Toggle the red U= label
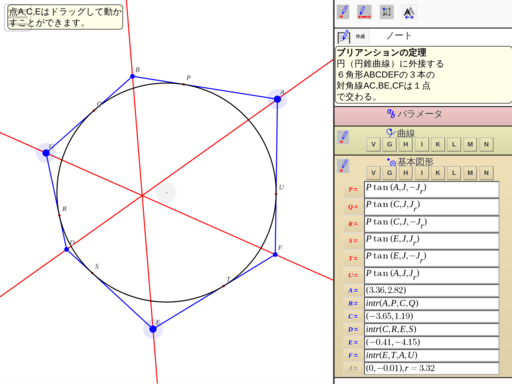The width and height of the screenshot is (512, 384). [x=353, y=276]
